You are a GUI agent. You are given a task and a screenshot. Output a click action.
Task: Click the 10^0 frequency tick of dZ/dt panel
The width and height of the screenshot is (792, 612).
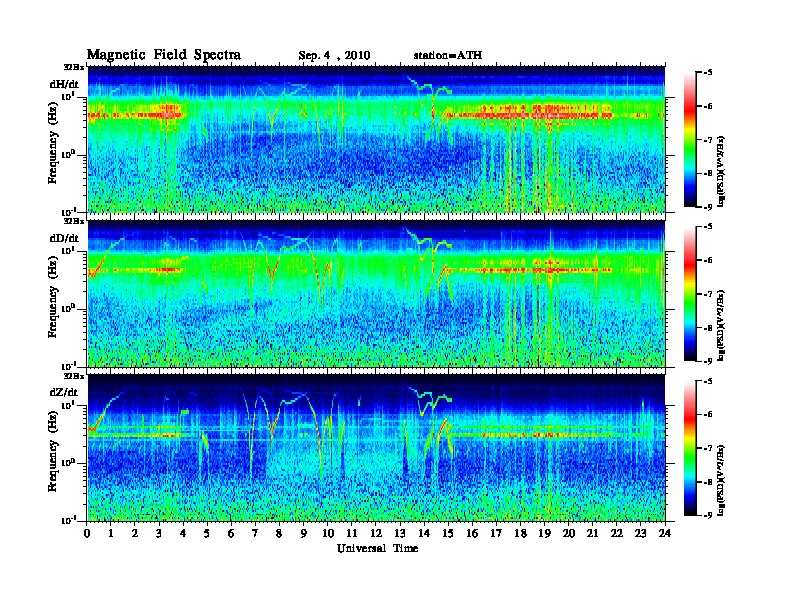click(x=68, y=463)
